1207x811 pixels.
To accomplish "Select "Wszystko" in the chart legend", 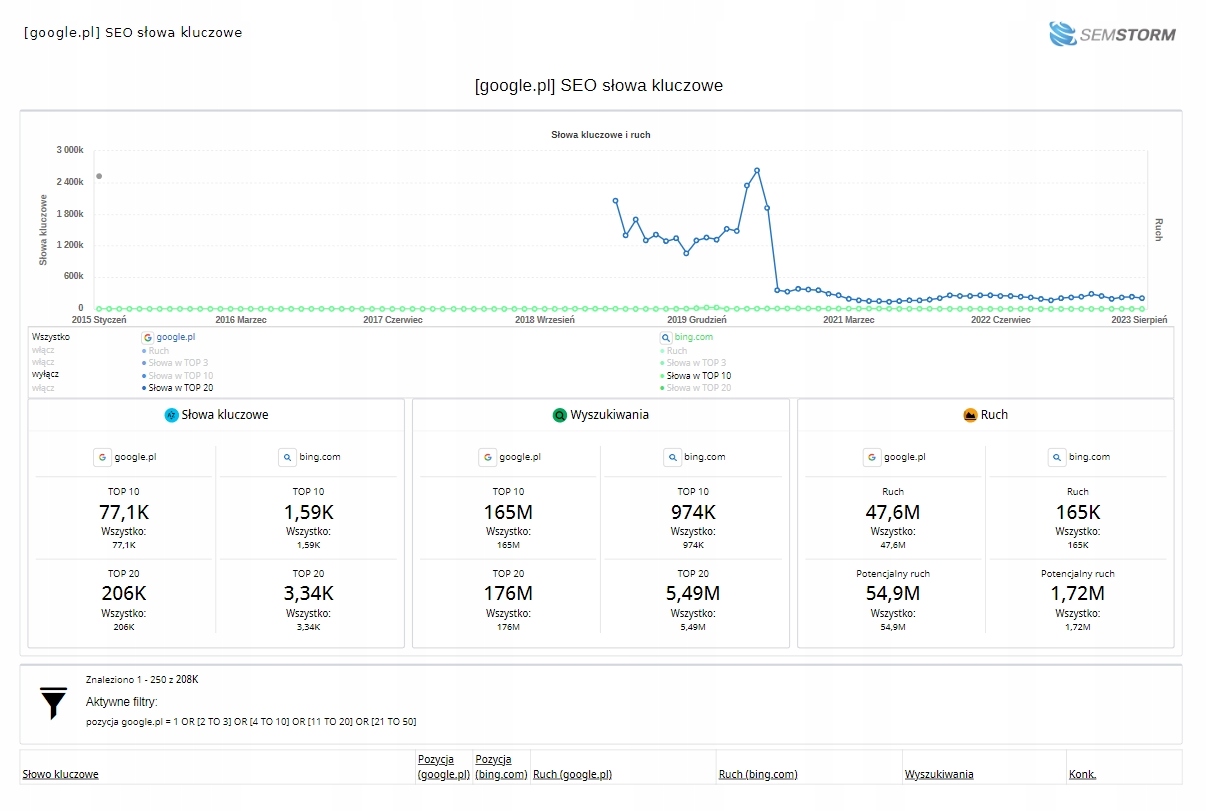I will click(x=51, y=338).
